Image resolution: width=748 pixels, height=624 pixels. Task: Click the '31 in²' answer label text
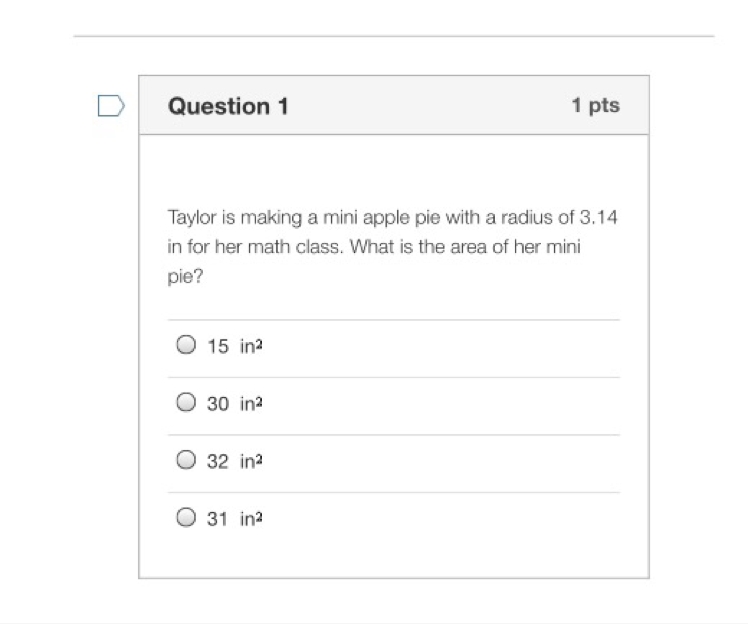click(235, 519)
